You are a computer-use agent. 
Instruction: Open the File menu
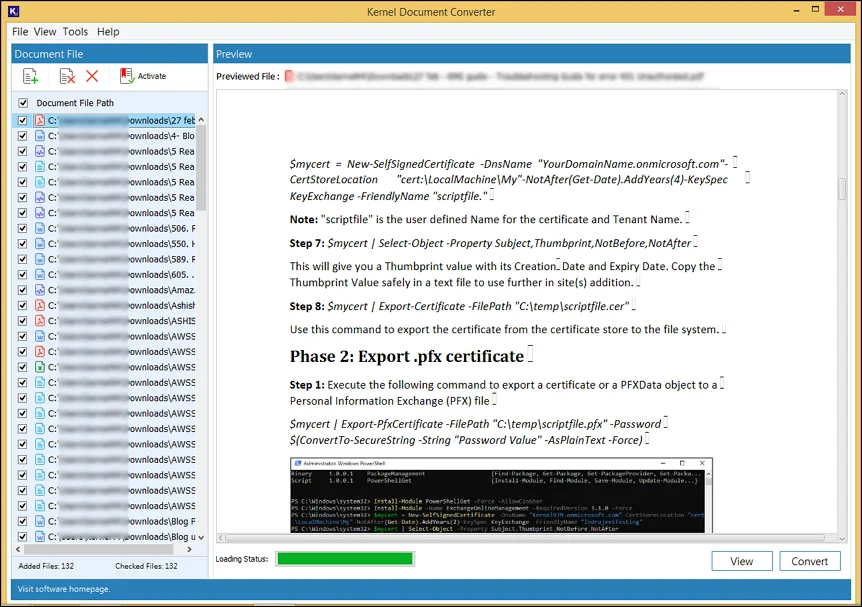coord(20,31)
